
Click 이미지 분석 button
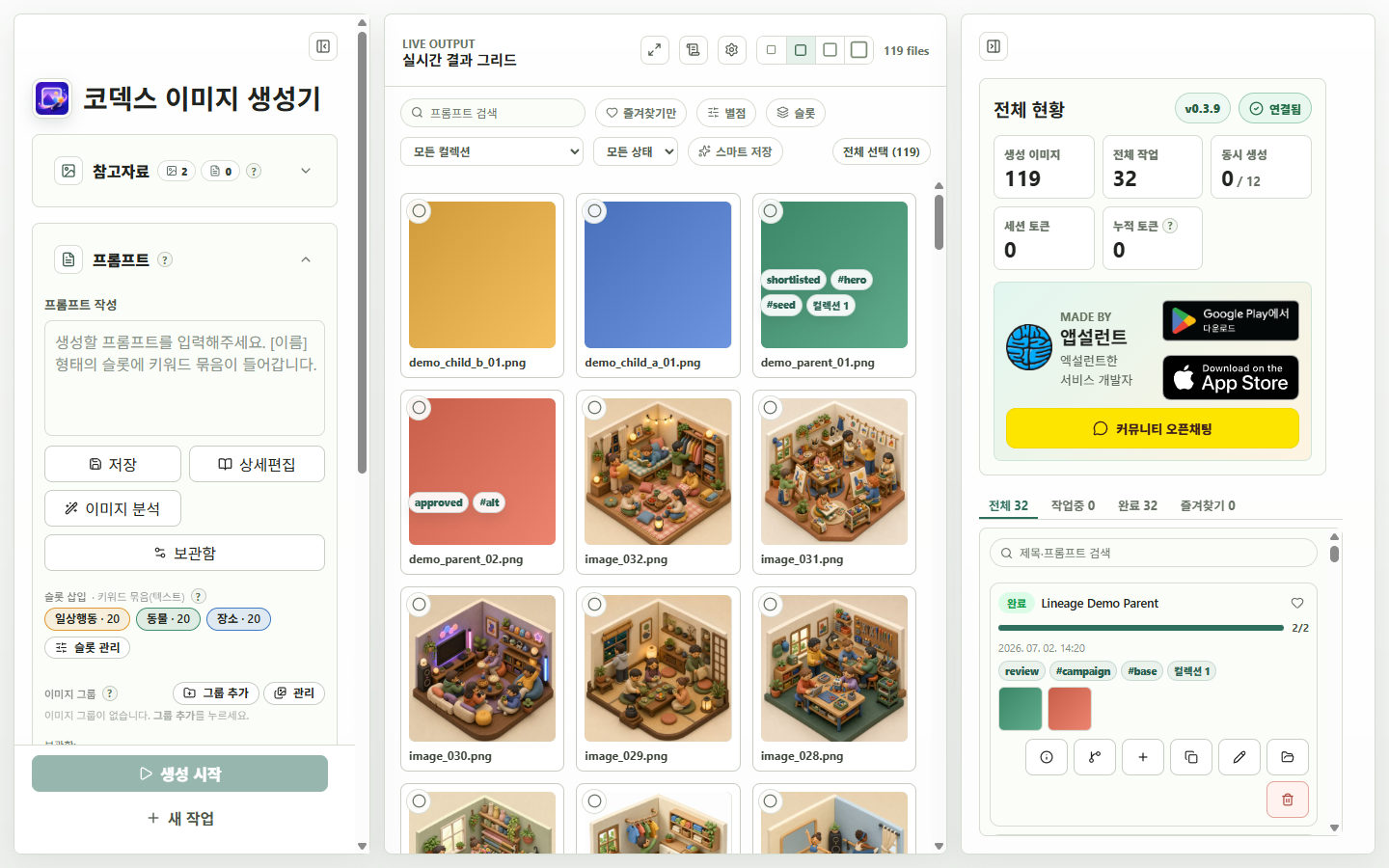click(113, 508)
